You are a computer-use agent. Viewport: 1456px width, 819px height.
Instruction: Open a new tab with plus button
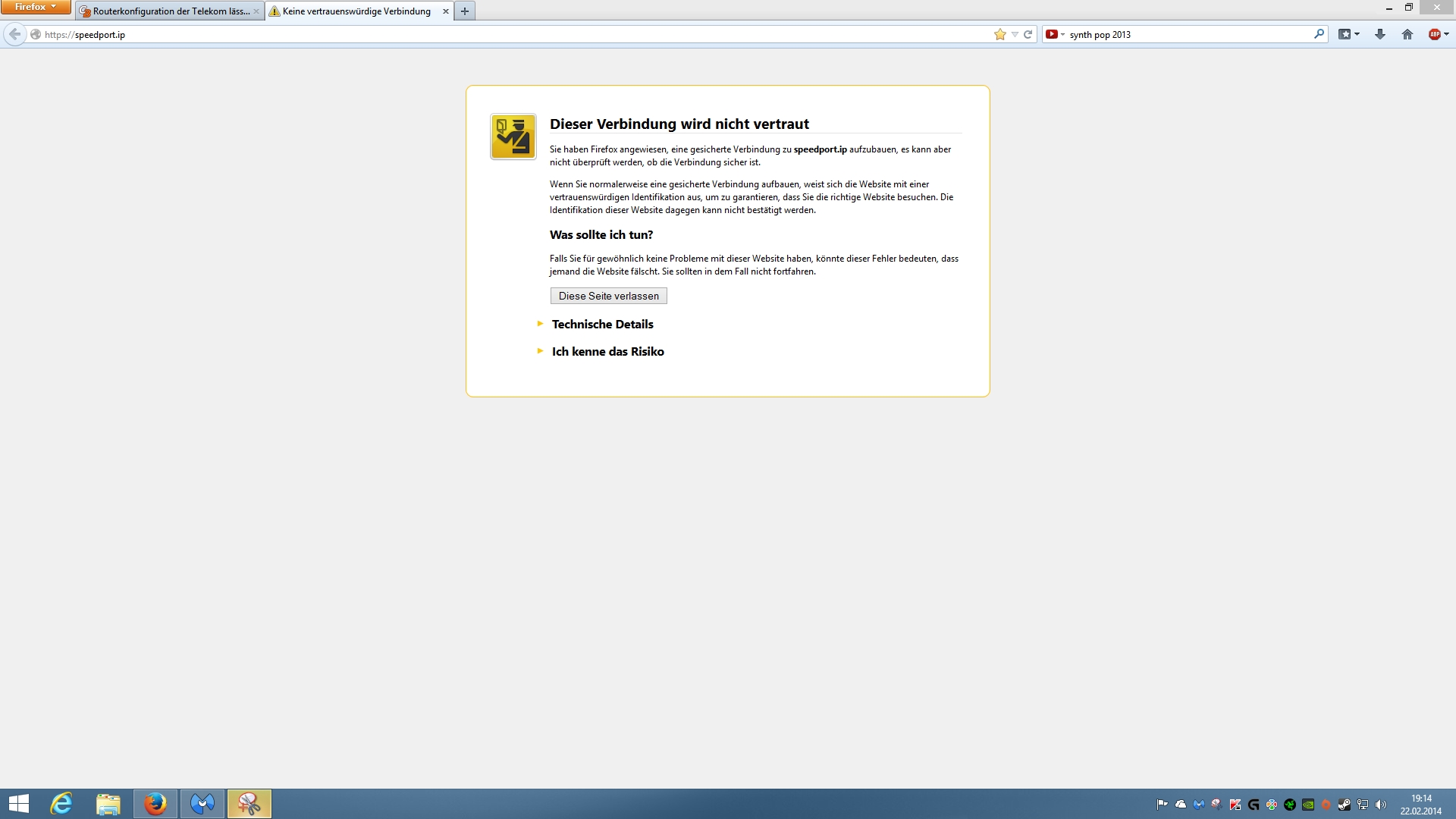(x=465, y=11)
